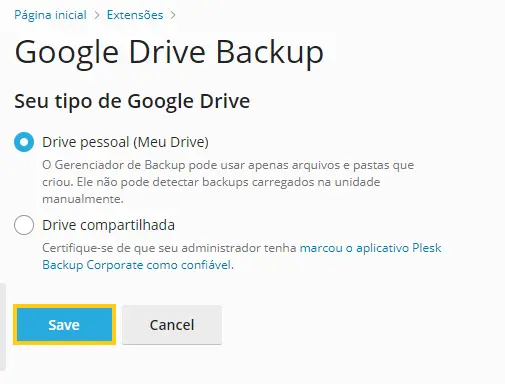This screenshot has height=384, width=505.
Task: Click the 'Certifique-se de que seu administrador' text
Action: [x=169, y=248]
